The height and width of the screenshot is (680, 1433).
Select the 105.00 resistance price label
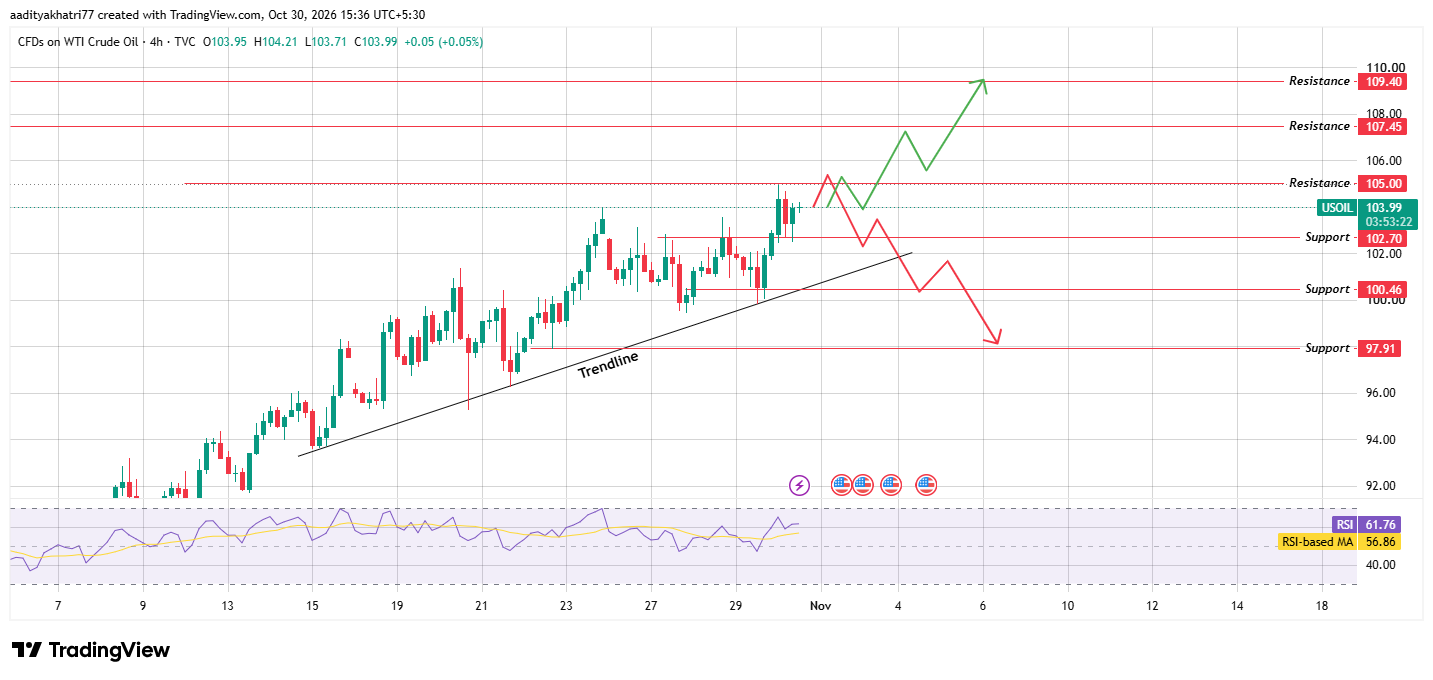click(x=1380, y=183)
